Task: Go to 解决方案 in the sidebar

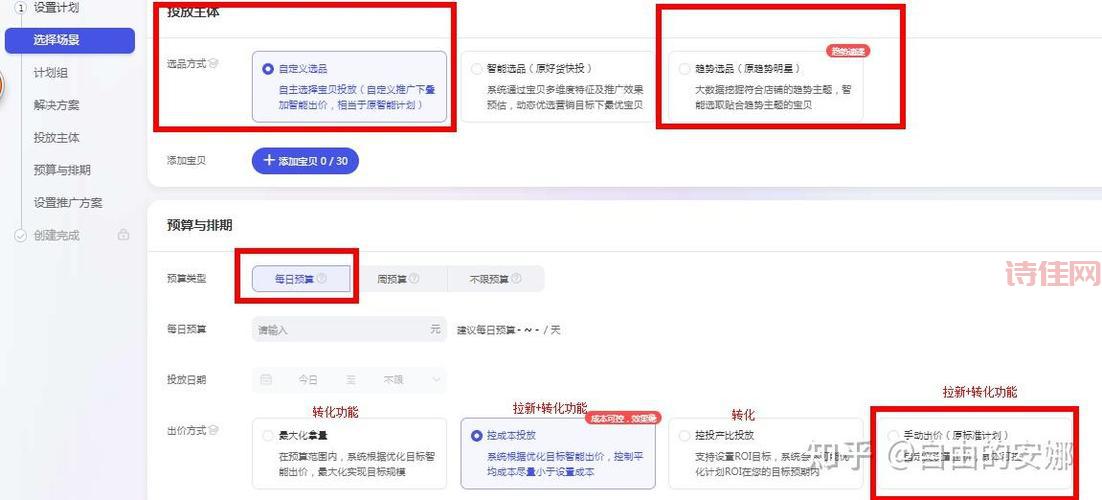Action: [56, 105]
